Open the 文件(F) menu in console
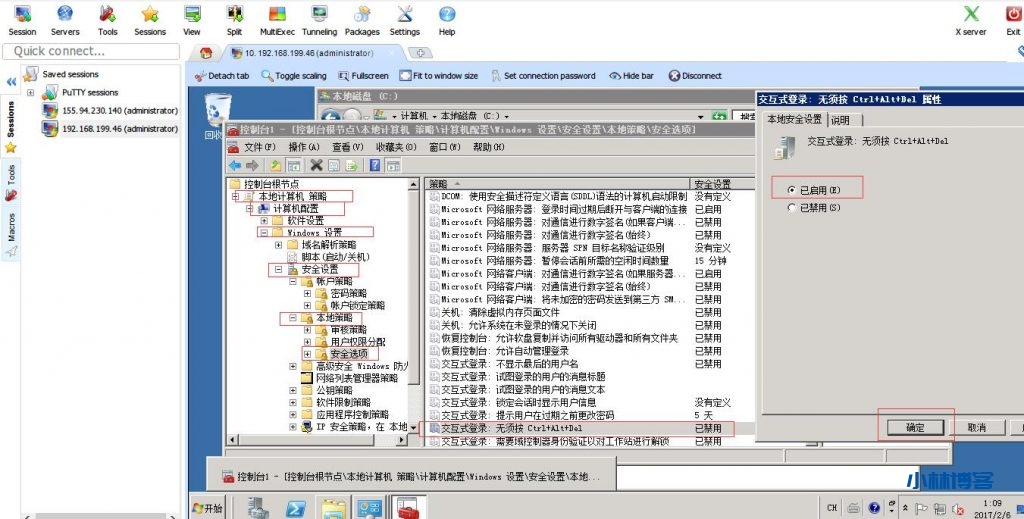This screenshot has width=1024, height=519. [258, 147]
